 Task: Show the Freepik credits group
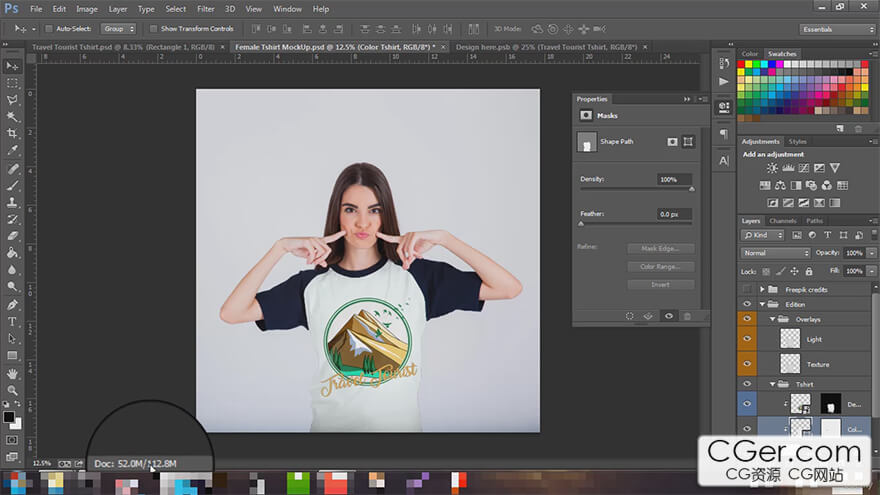(x=746, y=290)
